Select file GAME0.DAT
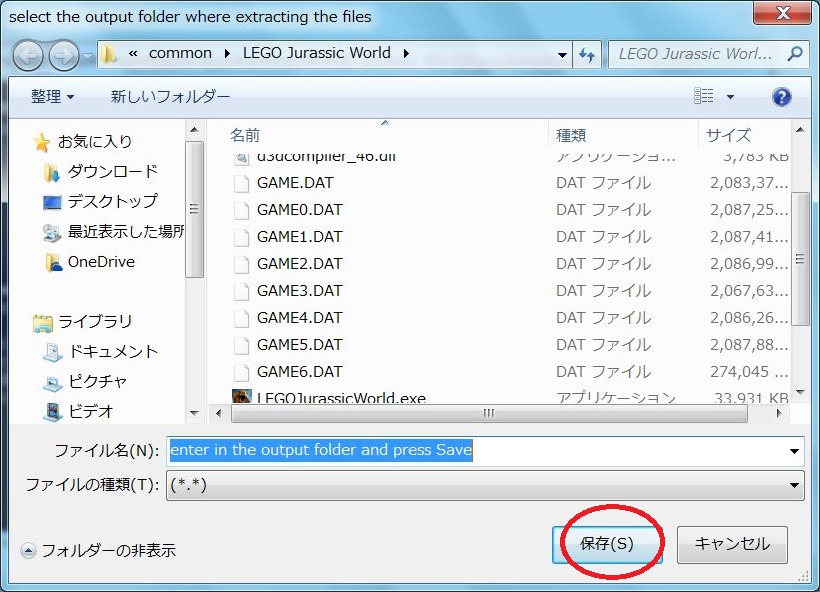 [x=300, y=210]
